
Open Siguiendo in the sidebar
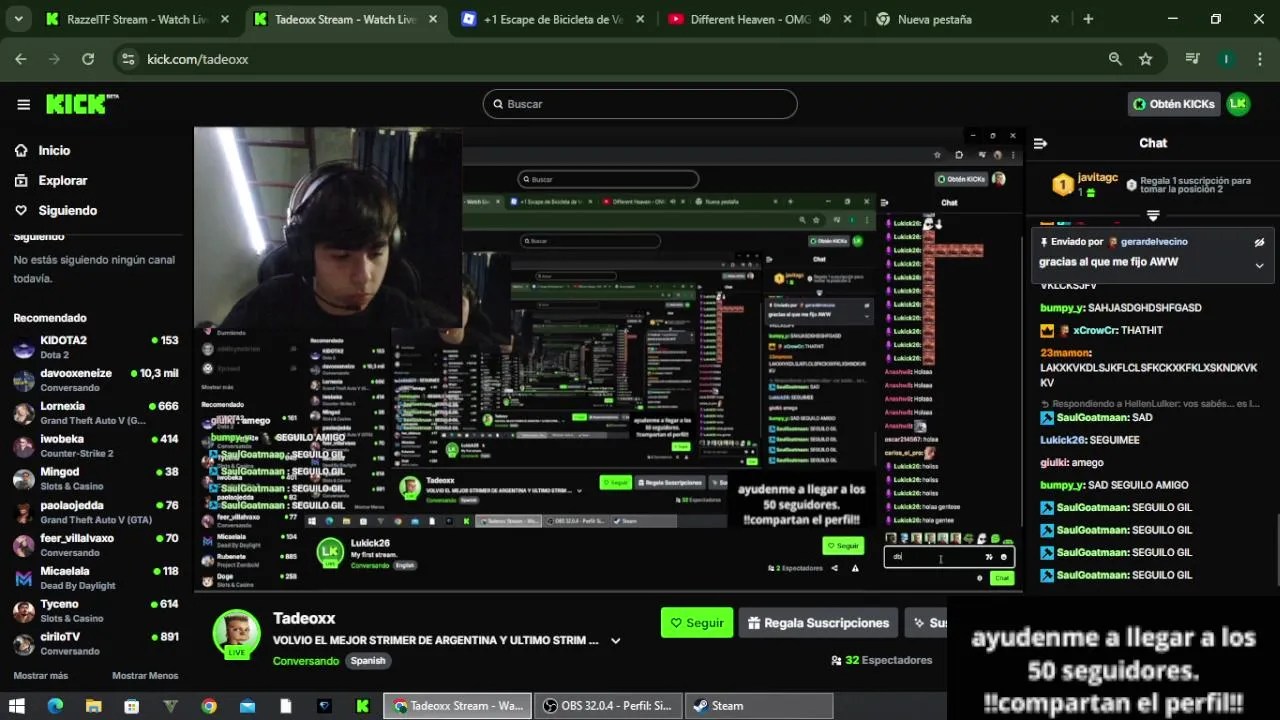67,210
